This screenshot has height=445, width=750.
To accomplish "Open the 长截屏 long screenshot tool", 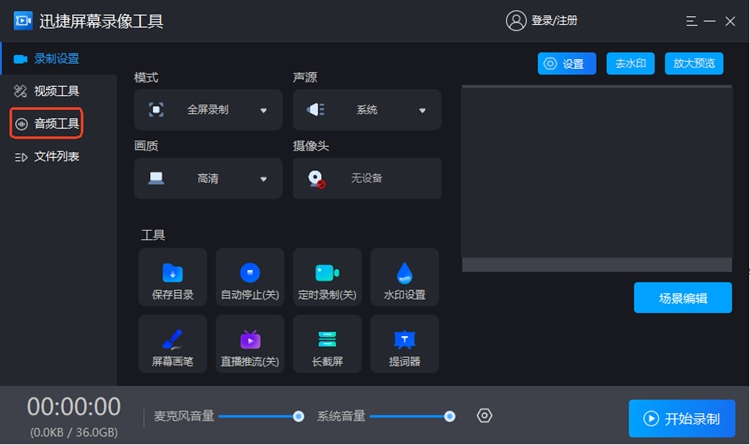I will point(327,344).
